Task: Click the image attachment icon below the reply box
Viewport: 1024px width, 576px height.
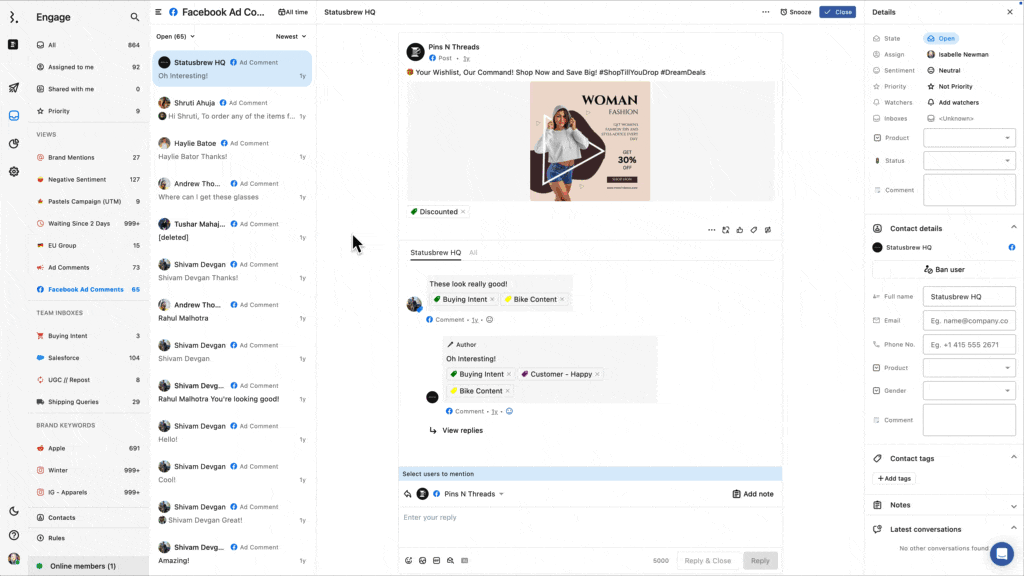Action: click(x=422, y=560)
